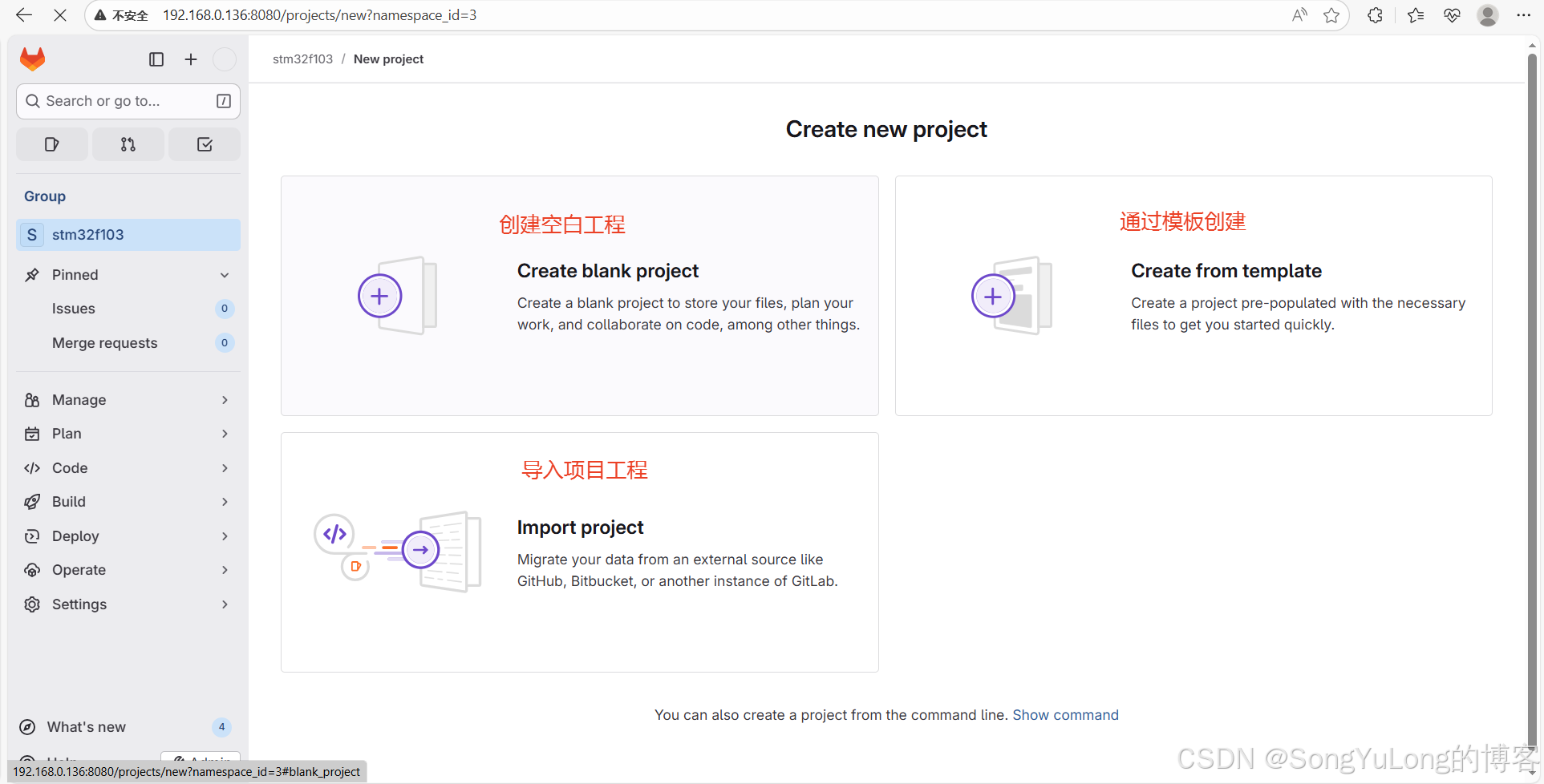The image size is (1544, 784).
Task: Open the user avatar in sidebar header
Action: pos(225,59)
